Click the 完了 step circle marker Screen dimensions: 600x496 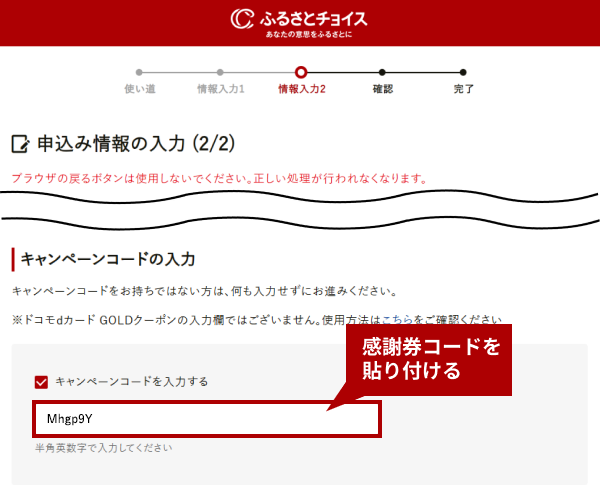coord(463,72)
